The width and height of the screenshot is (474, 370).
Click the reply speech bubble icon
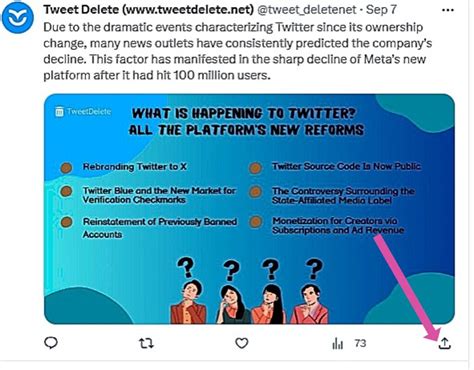[x=51, y=343]
